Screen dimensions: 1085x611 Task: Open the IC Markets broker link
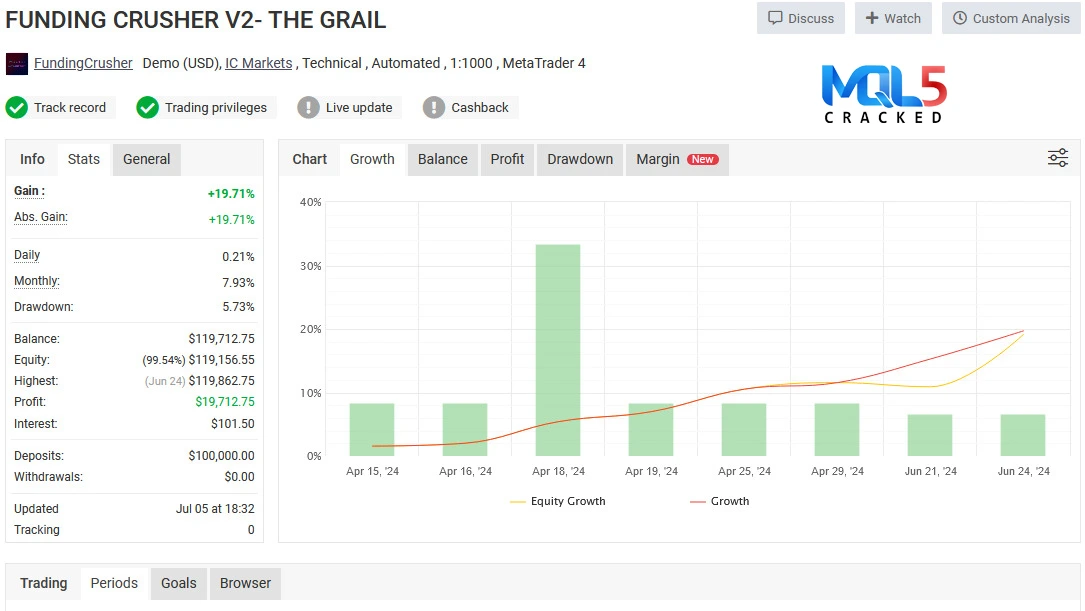259,63
